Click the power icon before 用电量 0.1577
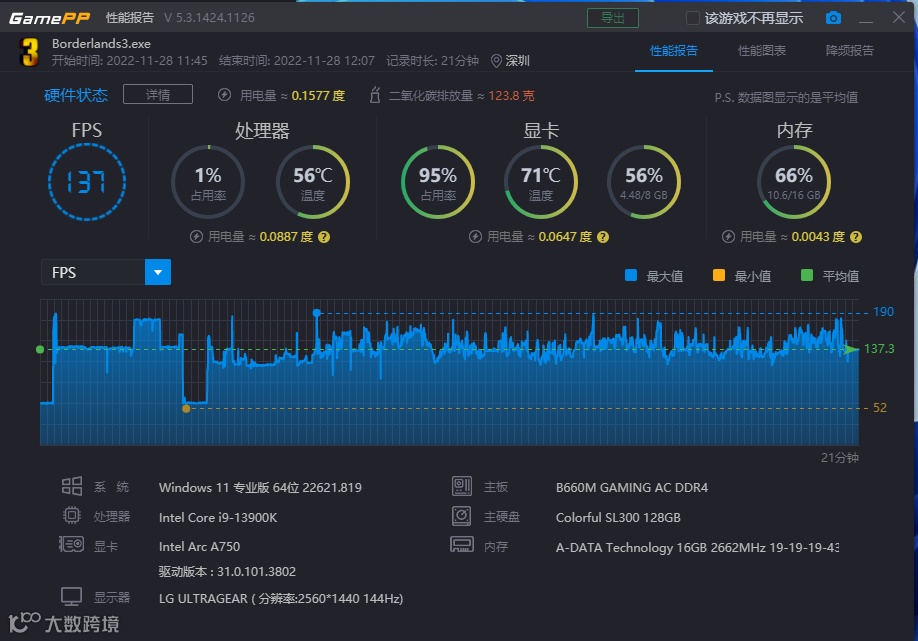 point(224,95)
